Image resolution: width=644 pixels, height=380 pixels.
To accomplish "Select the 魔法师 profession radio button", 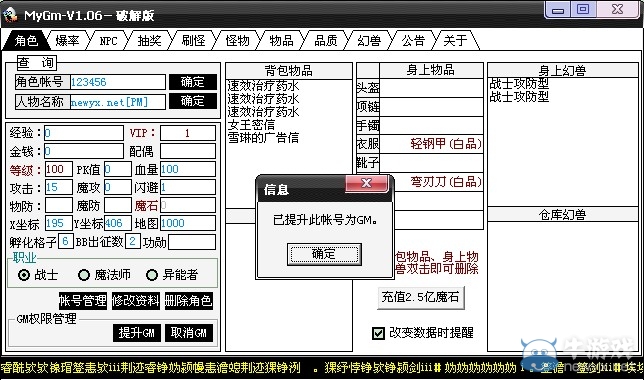I will (x=84, y=275).
